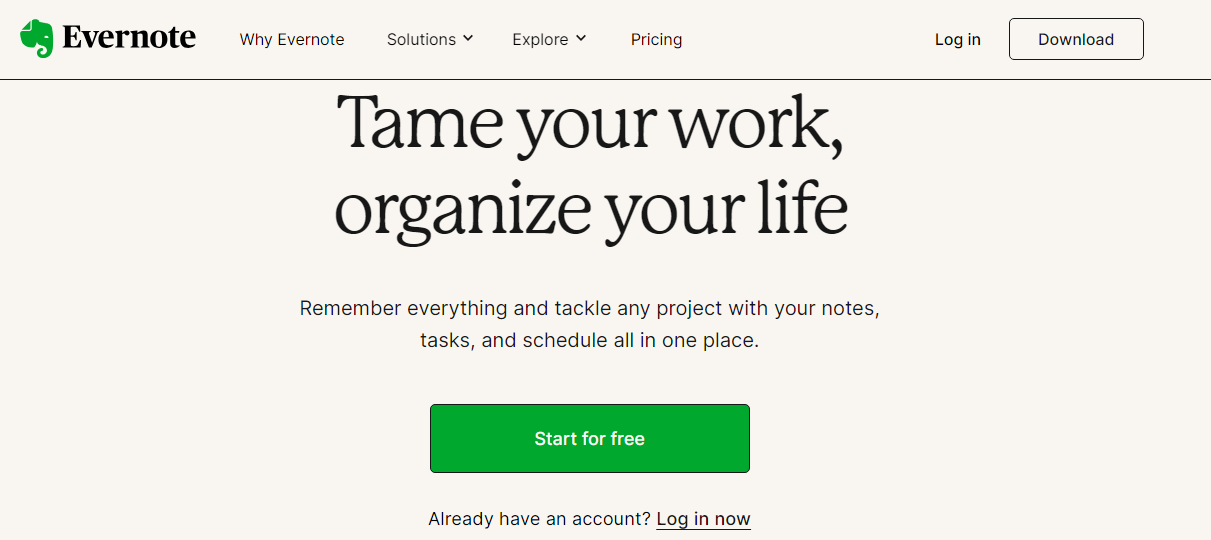Image resolution: width=1211 pixels, height=540 pixels.
Task: Click the "tasks, and schedule all" text line
Action: click(590, 340)
